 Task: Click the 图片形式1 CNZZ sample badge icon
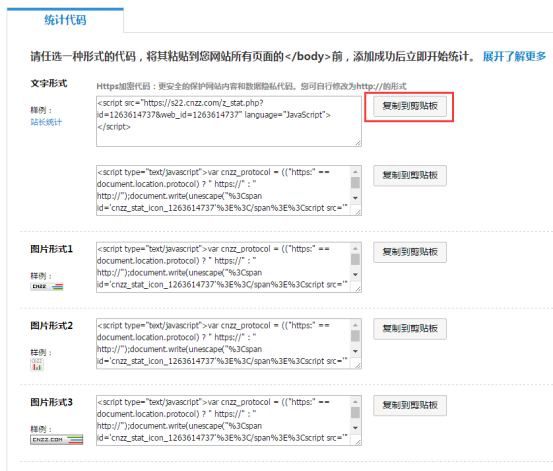(47, 286)
